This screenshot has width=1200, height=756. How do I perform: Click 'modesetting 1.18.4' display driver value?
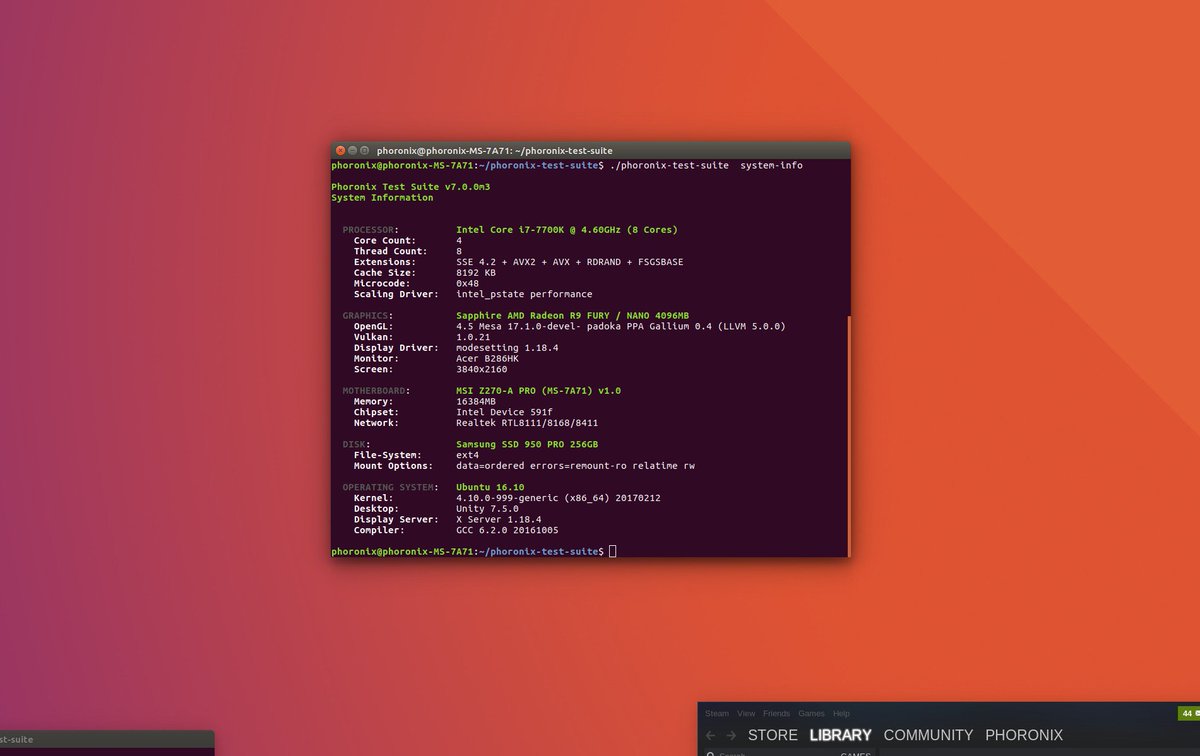[507, 347]
